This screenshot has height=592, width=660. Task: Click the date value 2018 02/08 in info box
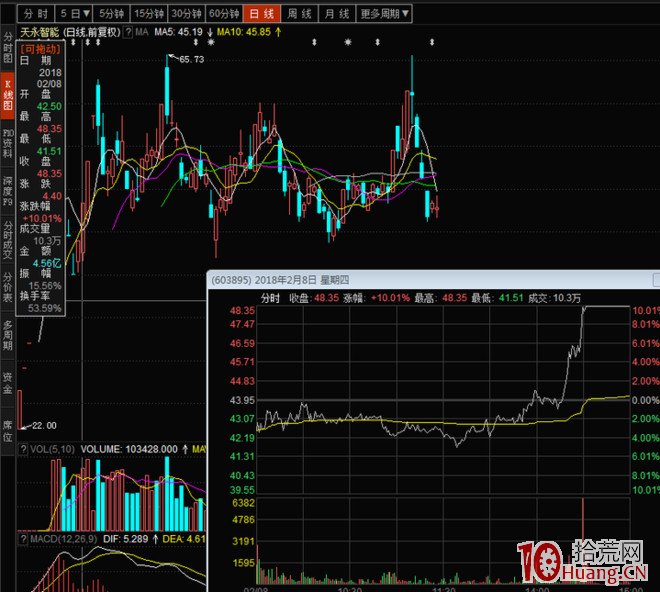tap(50, 78)
